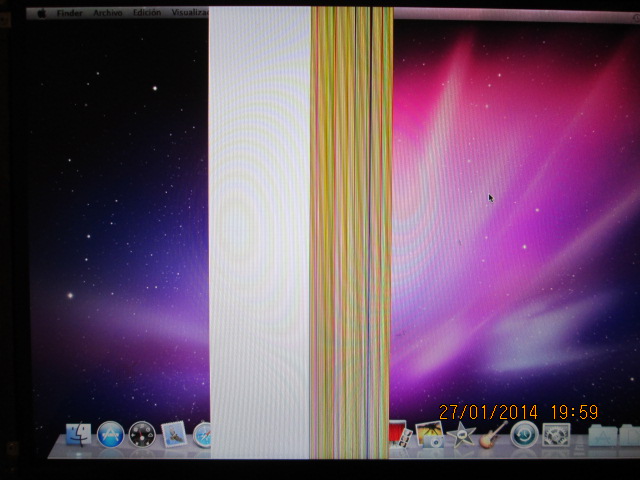Open the Applications folder stack in the Dock

tap(602, 436)
